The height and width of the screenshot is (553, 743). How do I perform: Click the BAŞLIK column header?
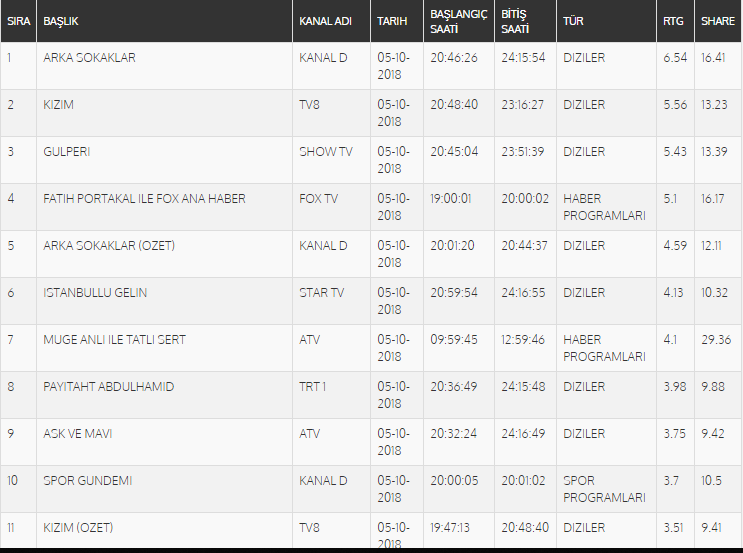tap(61, 21)
